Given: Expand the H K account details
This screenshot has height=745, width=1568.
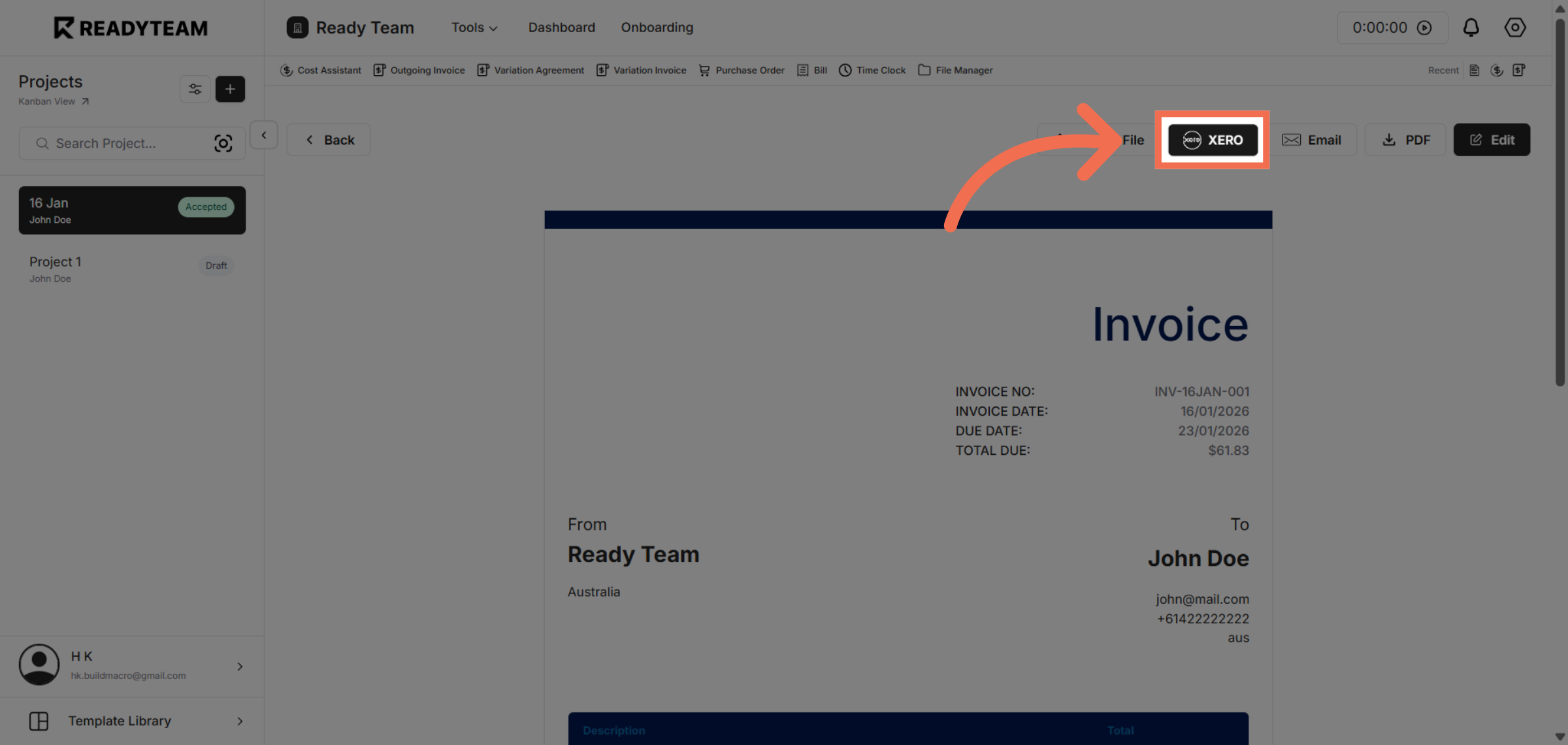Looking at the screenshot, I should click(240, 666).
